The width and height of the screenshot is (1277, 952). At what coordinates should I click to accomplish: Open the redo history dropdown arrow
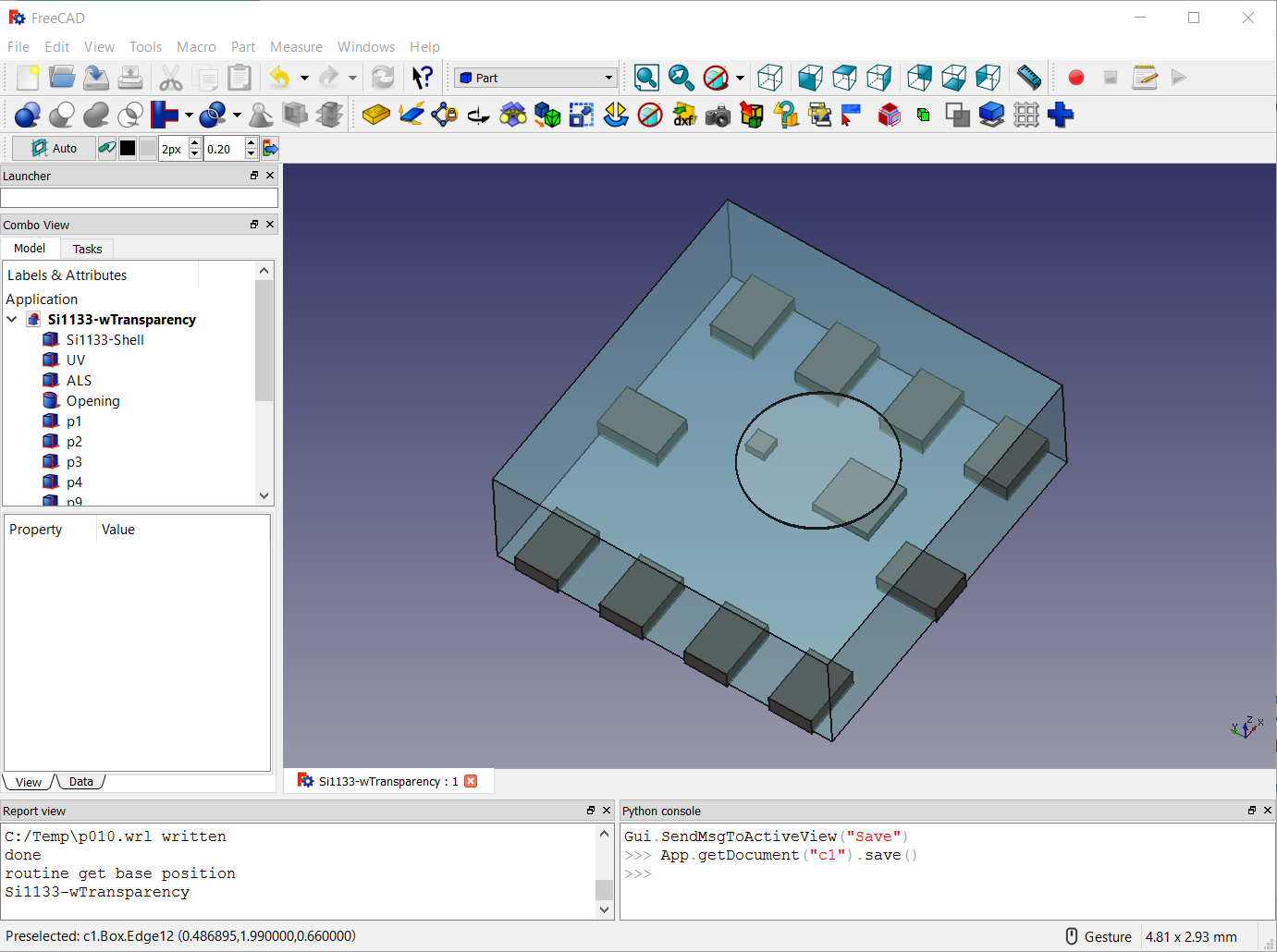[352, 78]
